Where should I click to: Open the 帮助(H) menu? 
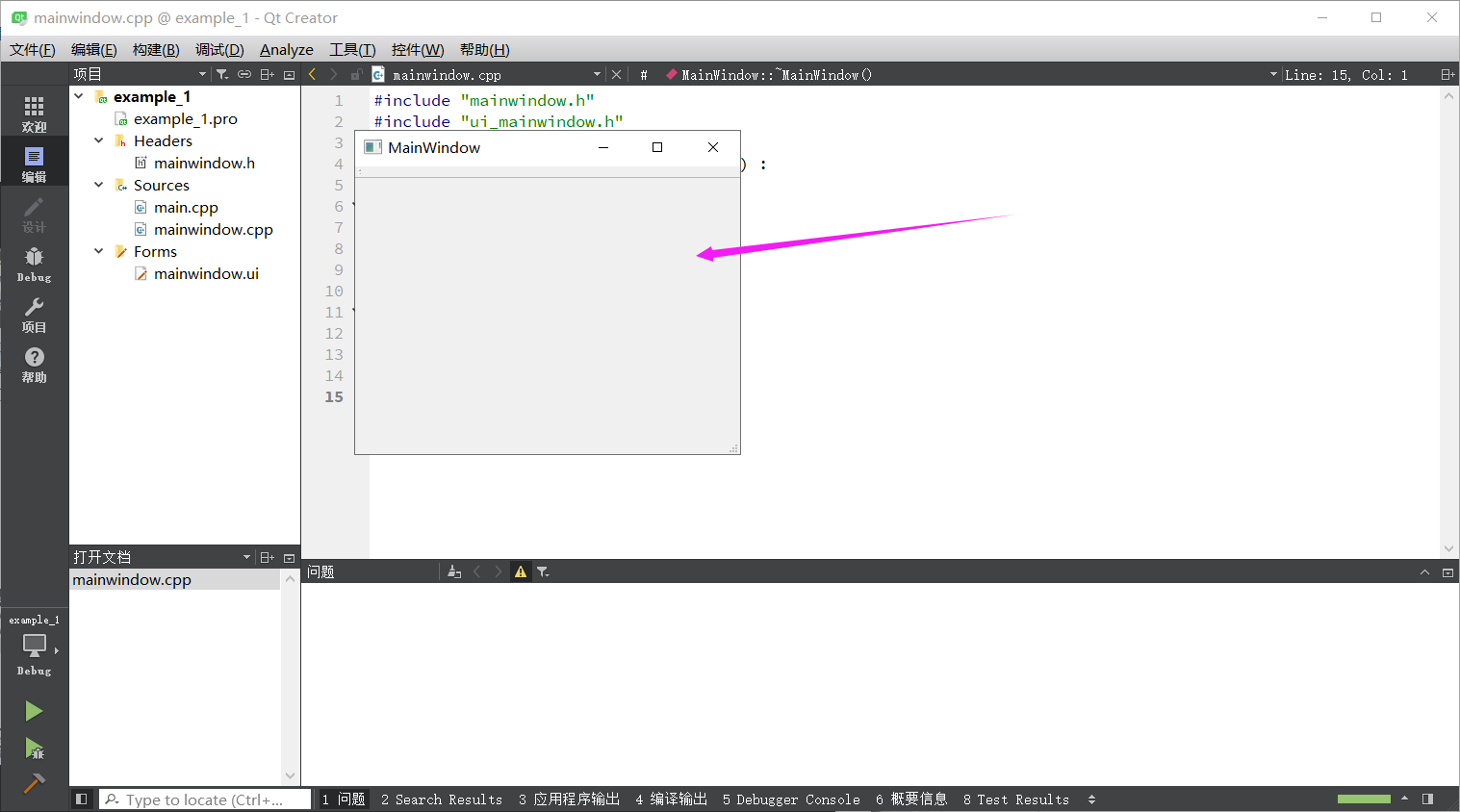point(485,49)
